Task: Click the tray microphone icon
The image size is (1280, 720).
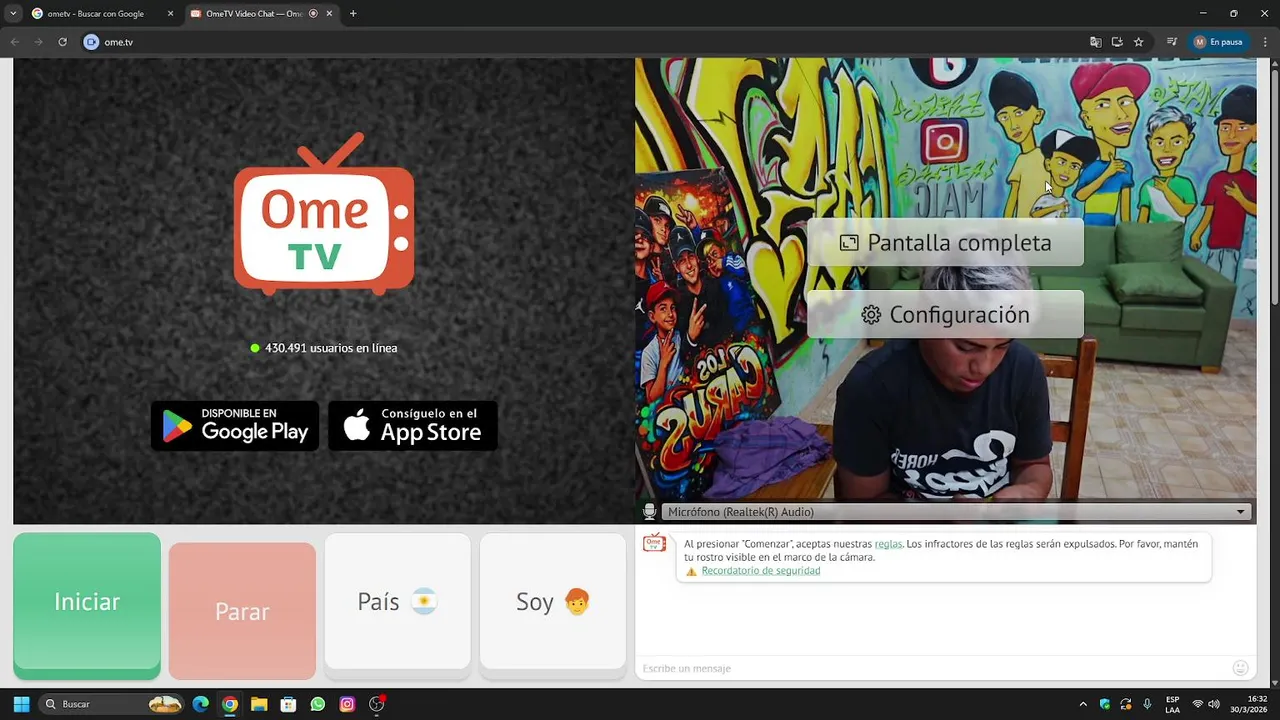Action: [1147, 704]
